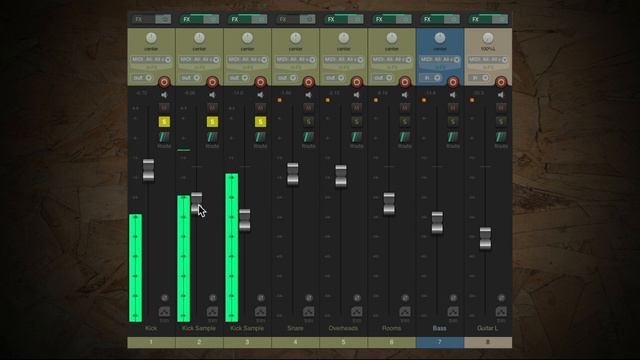Screen dimensions: 640x360
Task: Click the Bass track volume fader handle
Action: 437,222
